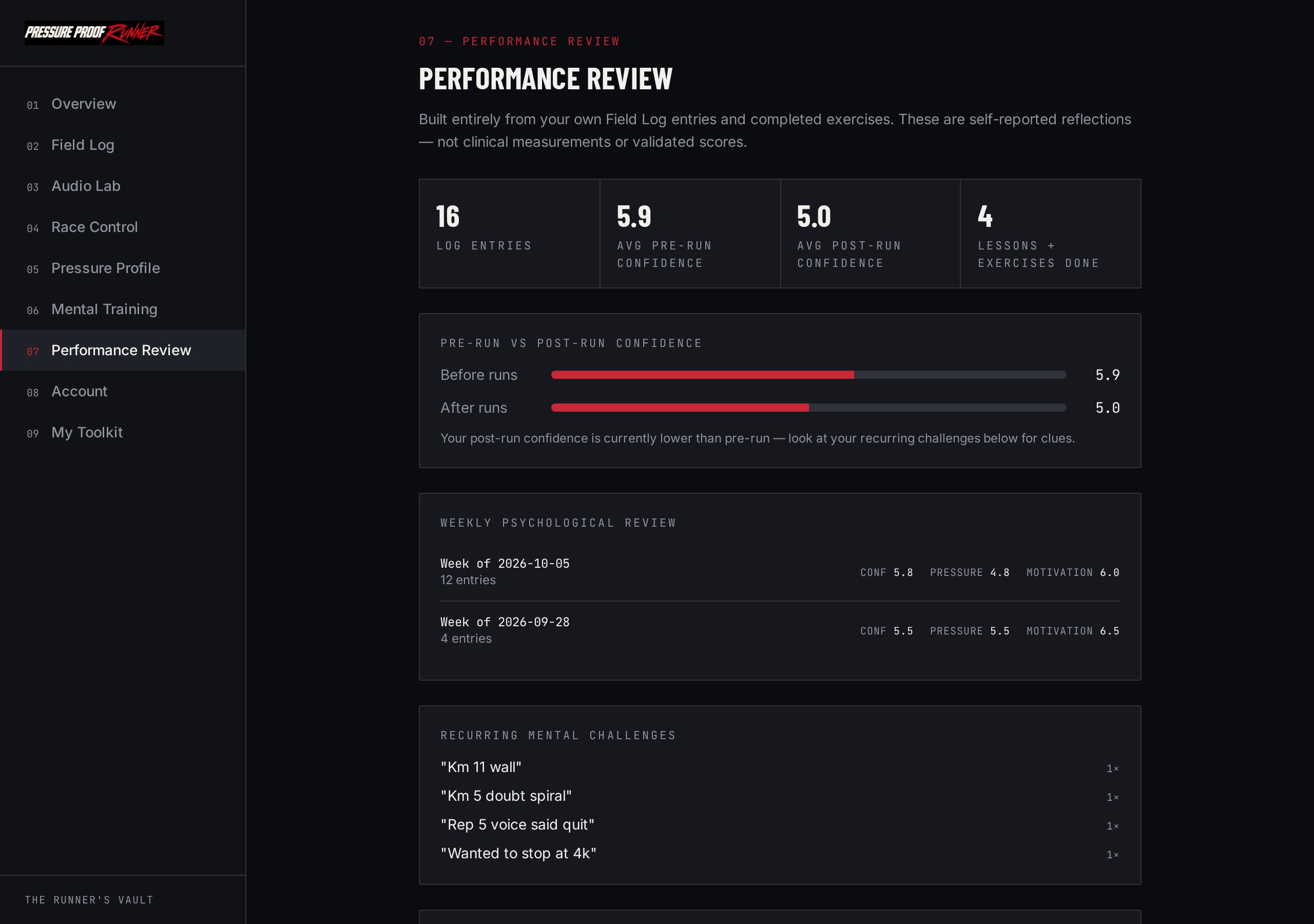Click the Recurring Mental Challenges heading
Image resolution: width=1314 pixels, height=924 pixels.
[x=558, y=735]
